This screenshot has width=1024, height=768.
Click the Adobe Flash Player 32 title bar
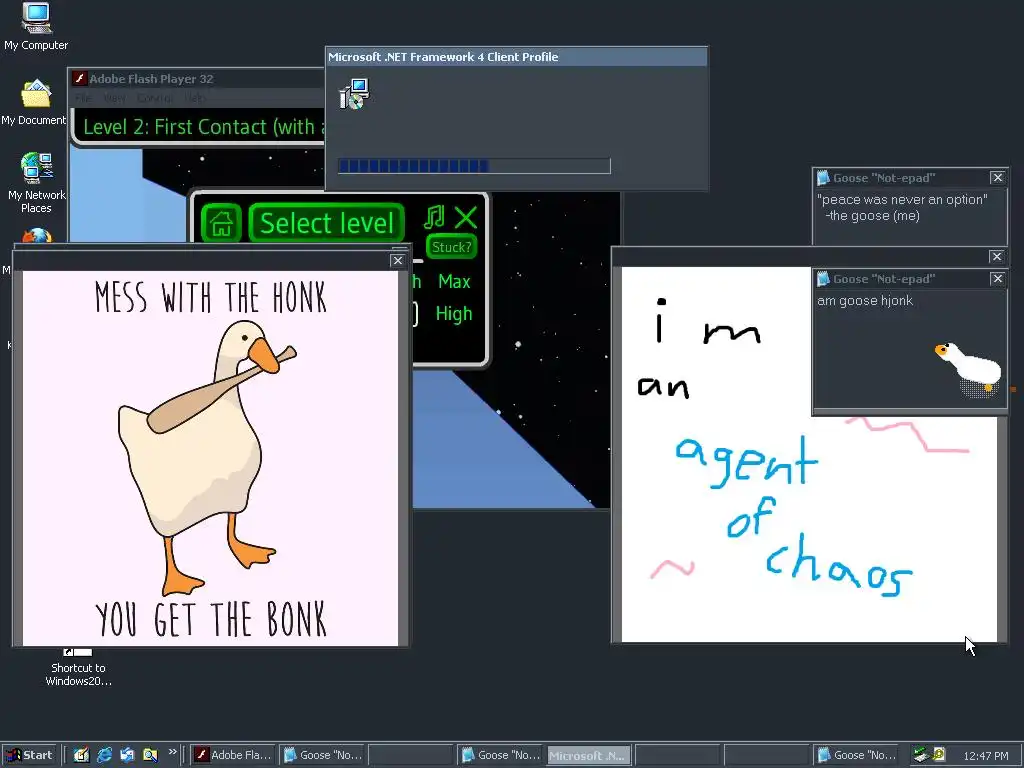tap(197, 78)
